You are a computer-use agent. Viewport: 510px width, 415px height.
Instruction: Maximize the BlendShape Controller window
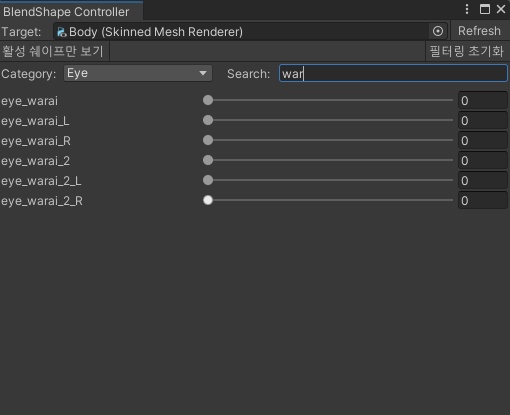[x=485, y=9]
